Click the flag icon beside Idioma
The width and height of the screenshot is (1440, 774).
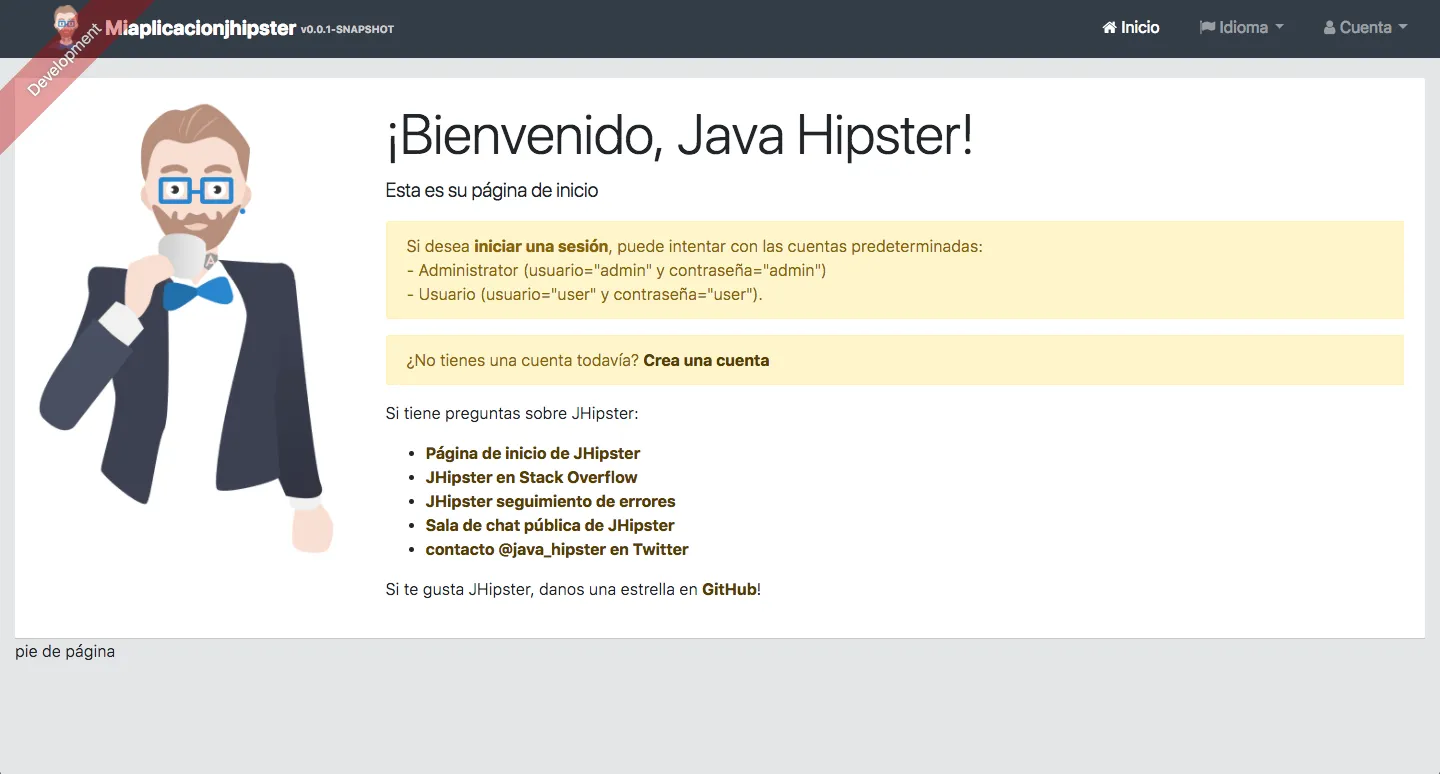(1207, 28)
